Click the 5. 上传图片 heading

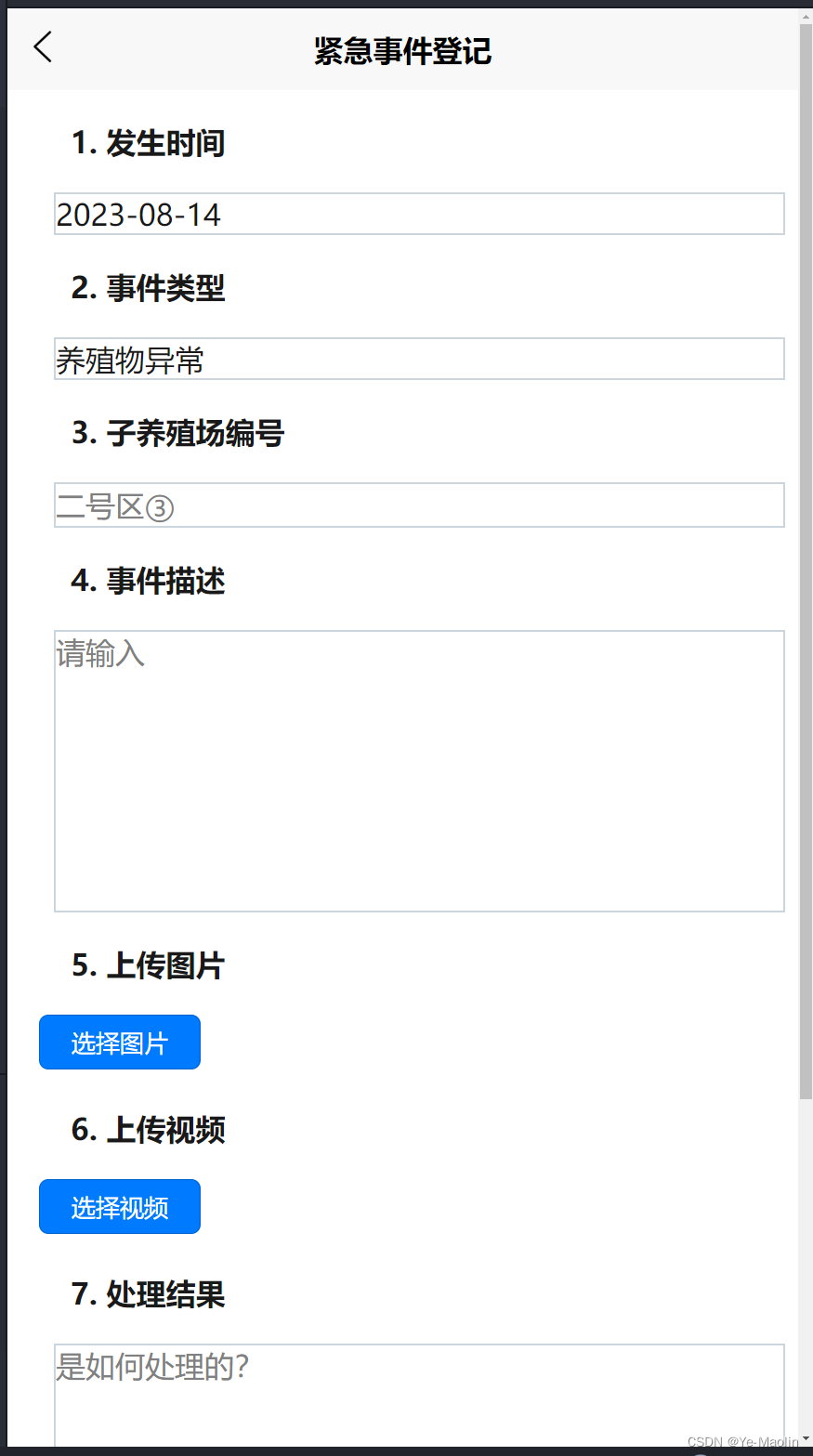[x=149, y=965]
